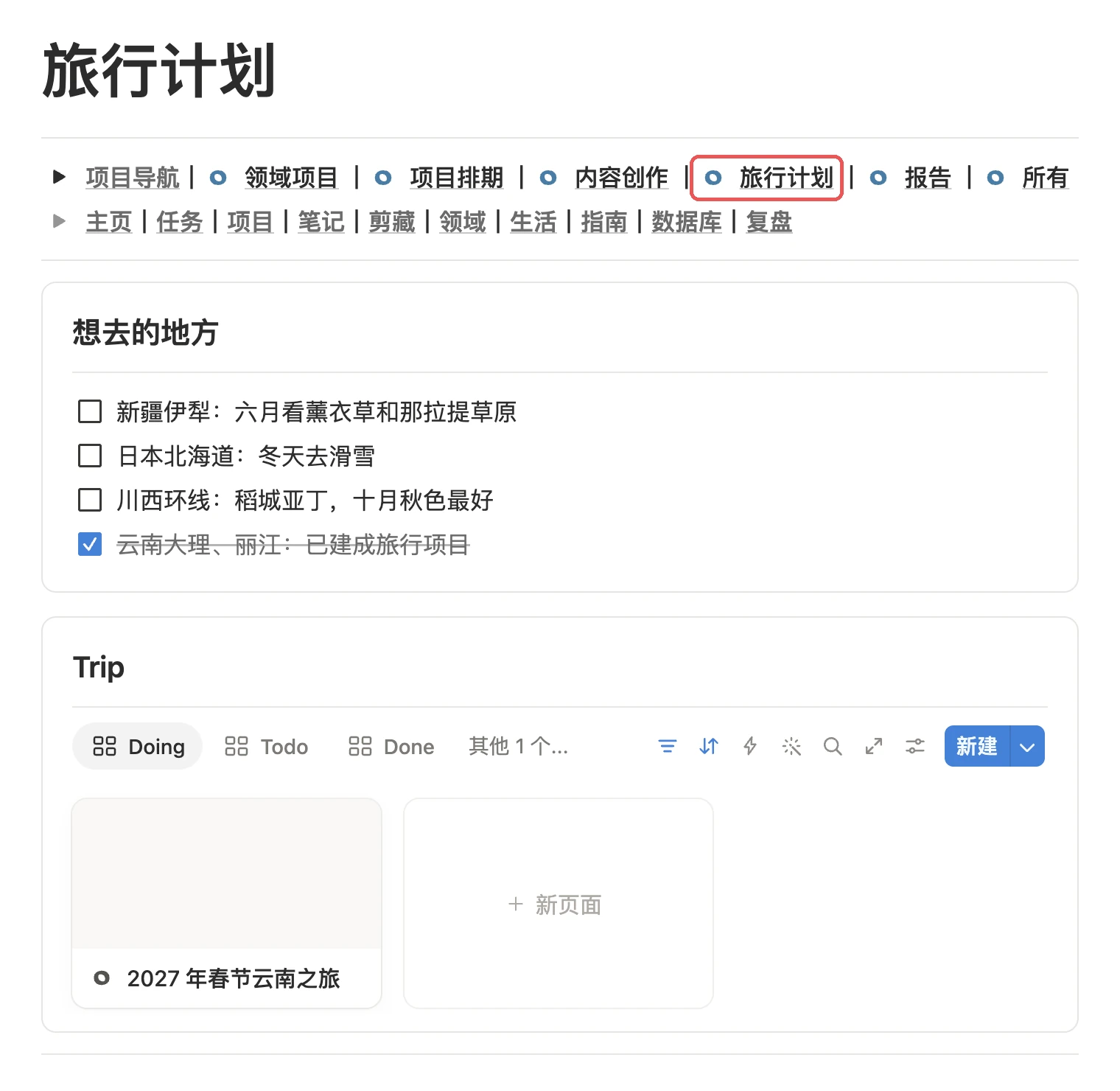Open the 项目导航 link

(133, 178)
